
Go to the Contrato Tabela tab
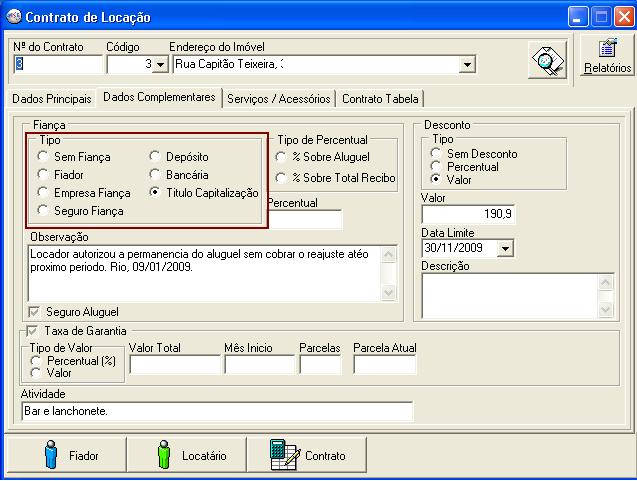[x=381, y=99]
